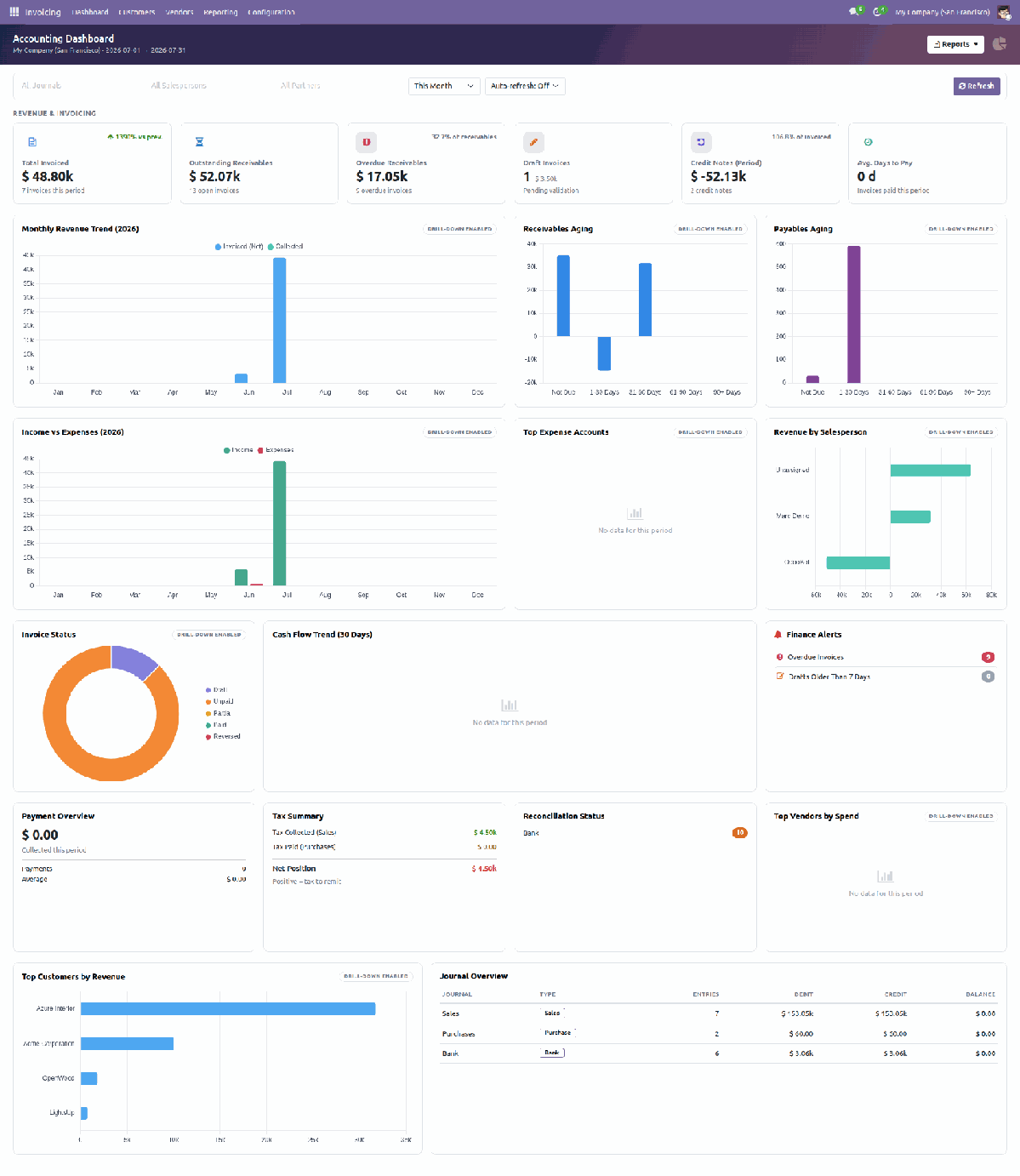1020x1176 pixels.
Task: Click the no-data chart icon in Top Vendors by Spend
Action: point(885,876)
